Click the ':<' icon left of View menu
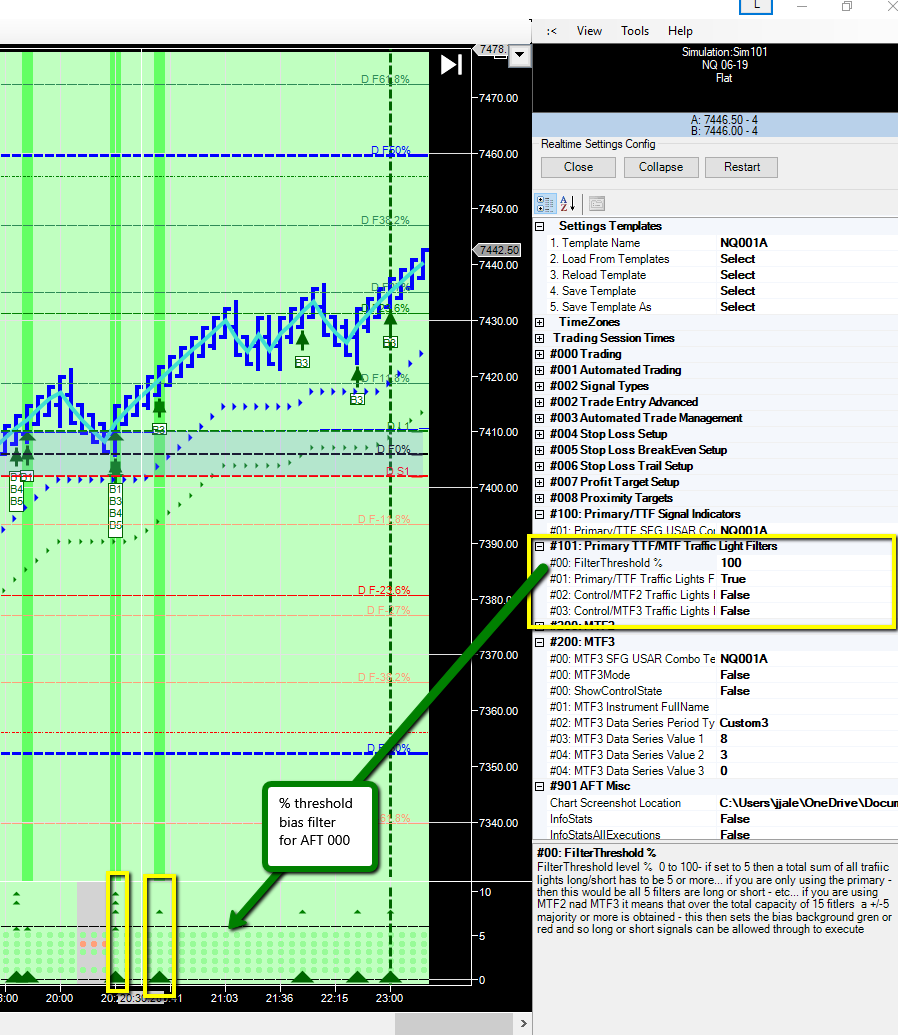898x1035 pixels. pyautogui.click(x=551, y=31)
